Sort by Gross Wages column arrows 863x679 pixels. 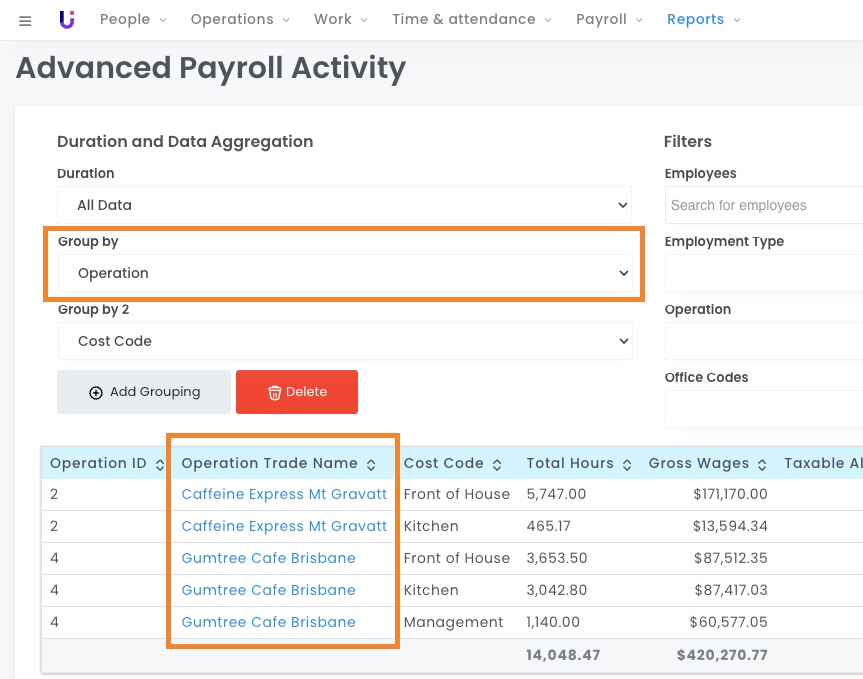(762, 464)
